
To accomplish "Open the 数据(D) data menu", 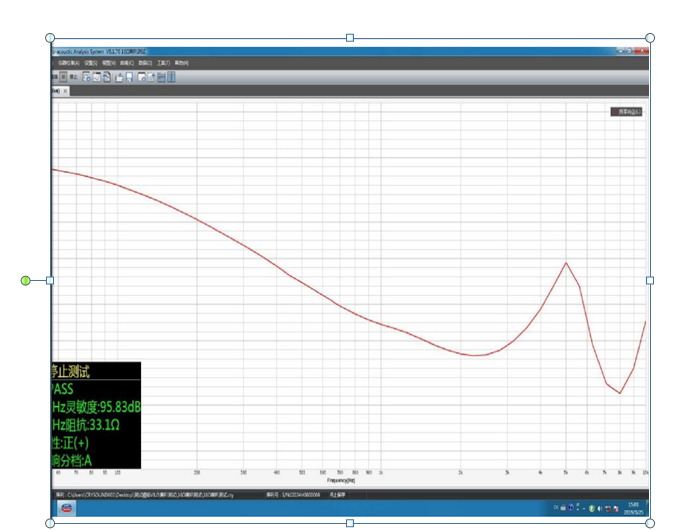I will (x=145, y=63).
